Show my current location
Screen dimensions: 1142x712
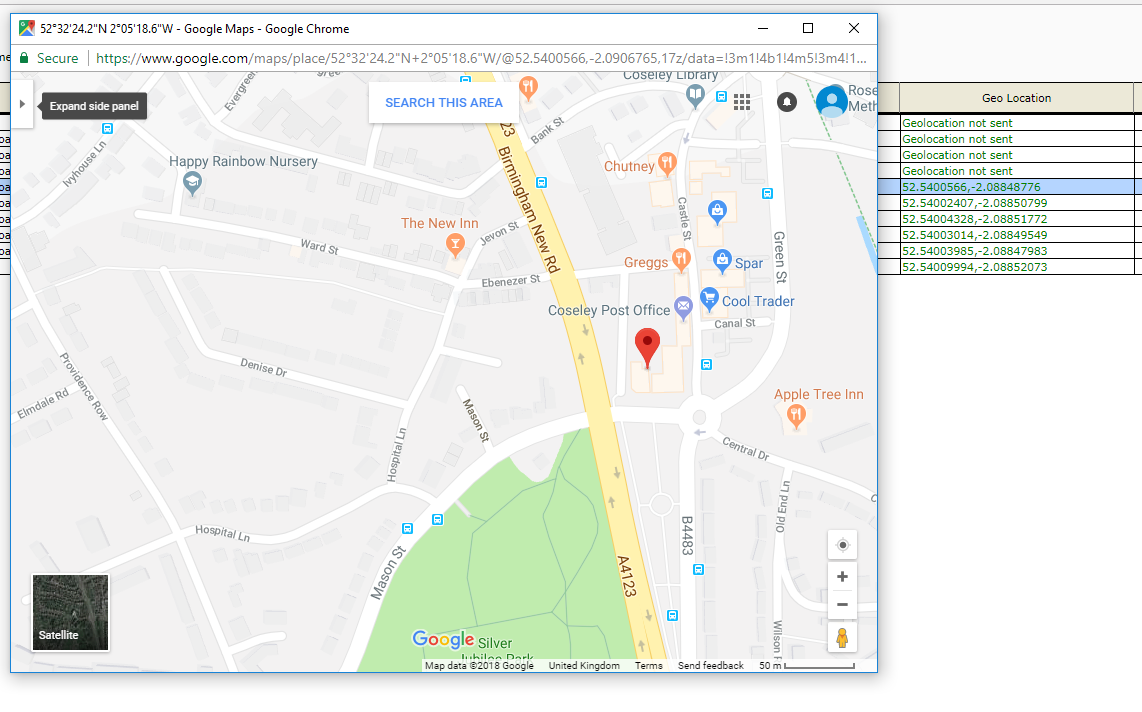coord(842,545)
